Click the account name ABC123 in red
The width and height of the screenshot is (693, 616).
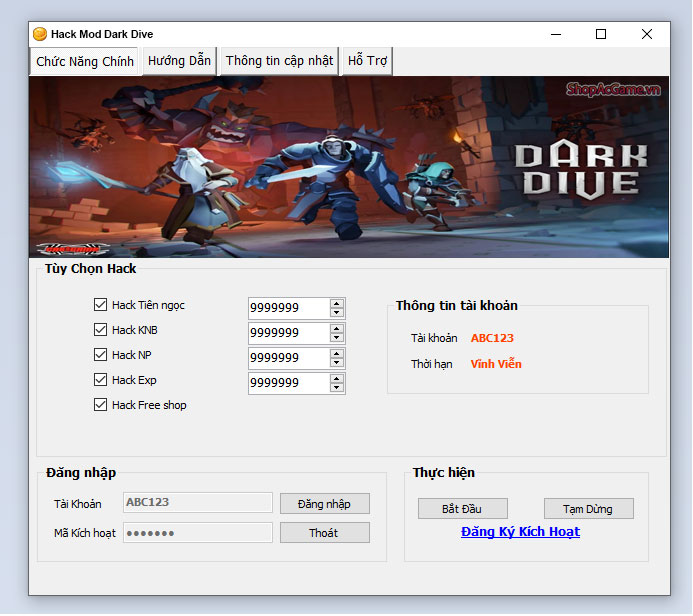coord(492,338)
